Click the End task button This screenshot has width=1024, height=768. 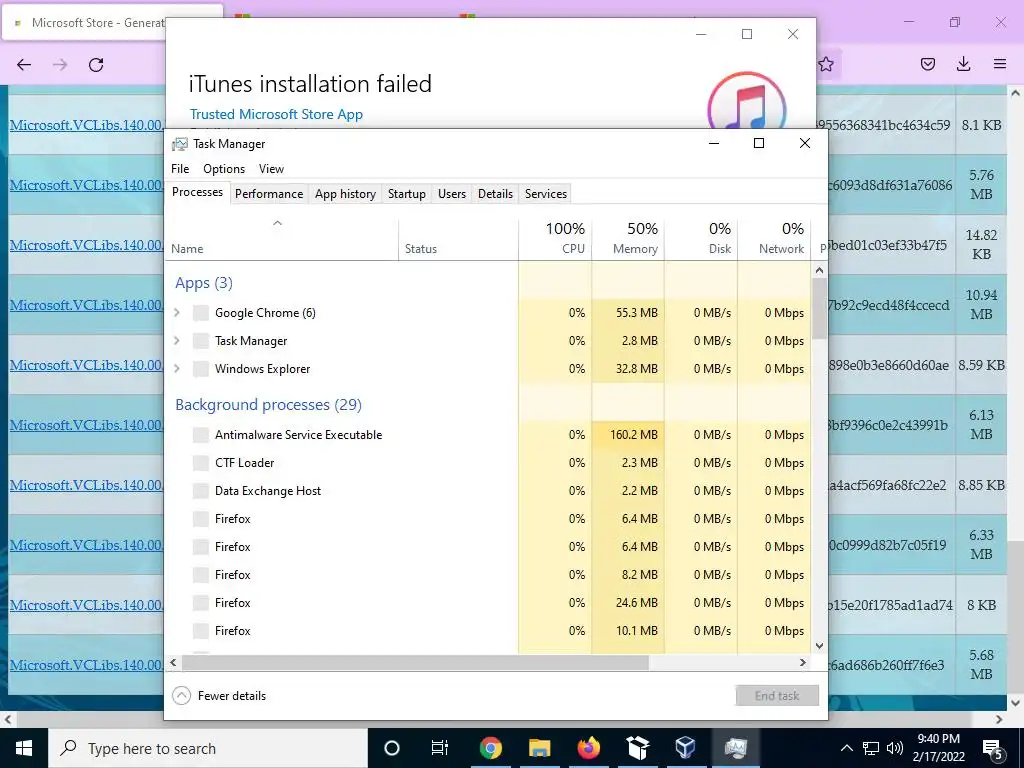click(777, 696)
